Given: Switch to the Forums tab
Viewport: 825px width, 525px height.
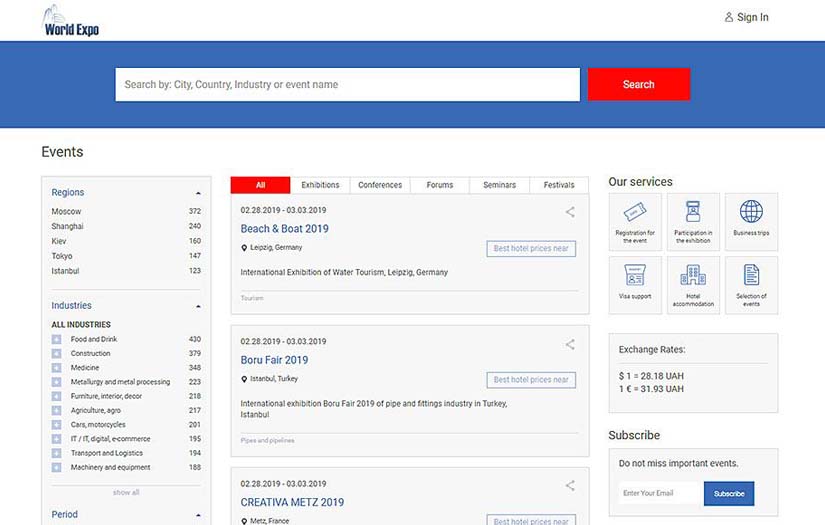Looking at the screenshot, I should click(x=440, y=185).
